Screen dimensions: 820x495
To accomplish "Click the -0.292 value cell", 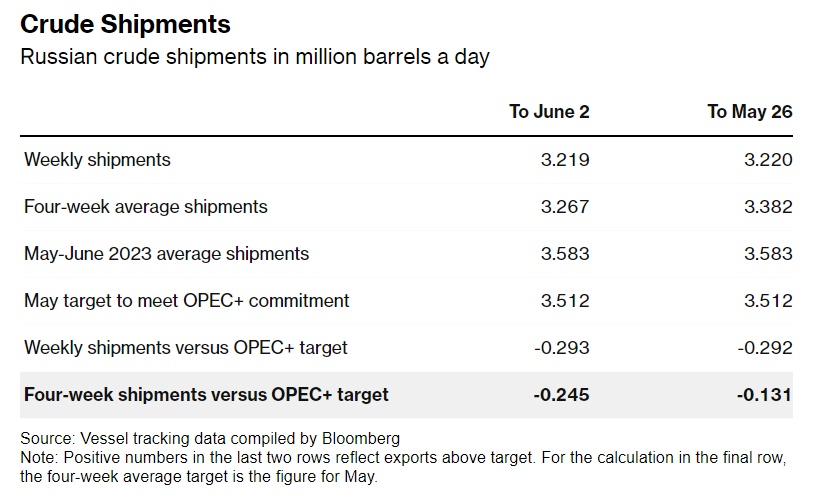I will [767, 348].
